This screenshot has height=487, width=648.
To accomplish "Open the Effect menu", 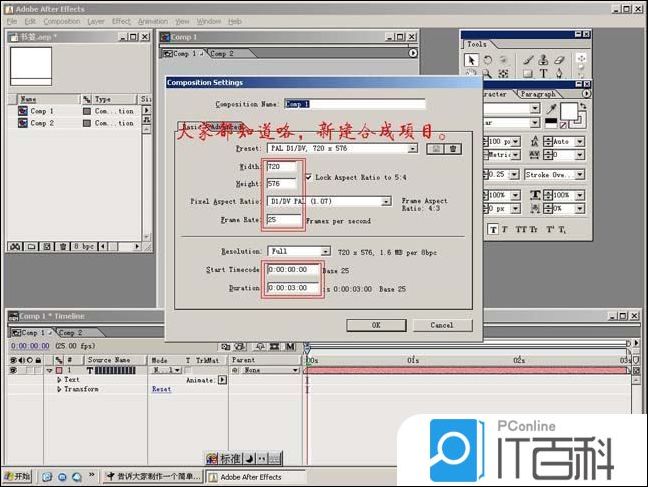I will point(121,21).
